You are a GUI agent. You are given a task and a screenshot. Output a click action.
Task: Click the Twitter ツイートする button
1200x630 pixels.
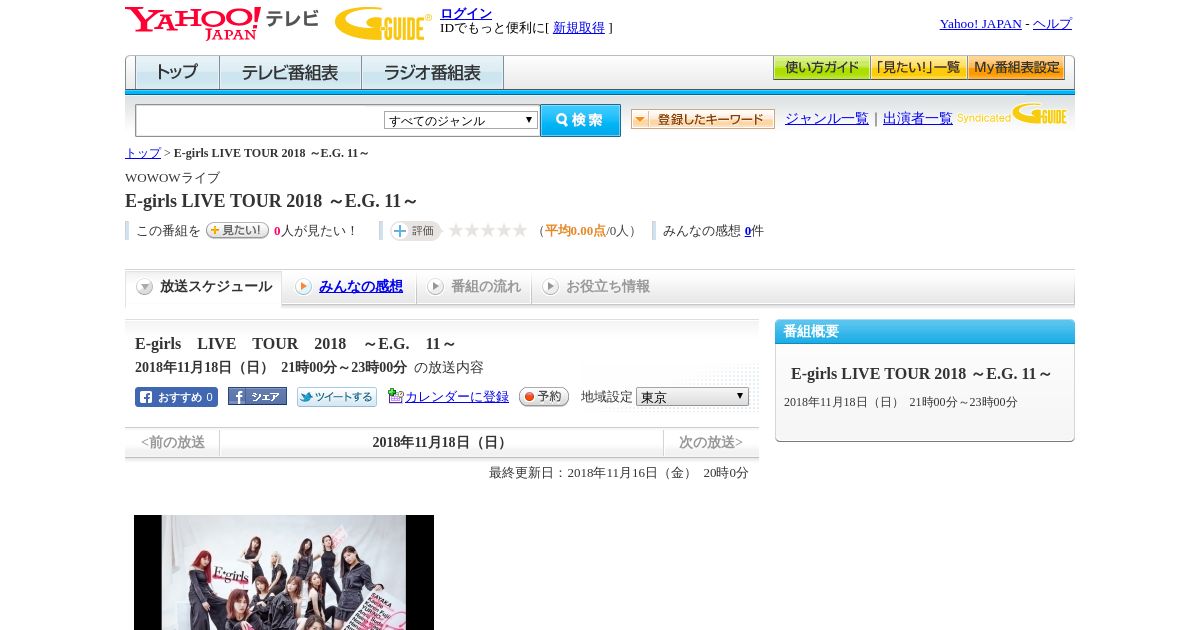click(x=337, y=397)
